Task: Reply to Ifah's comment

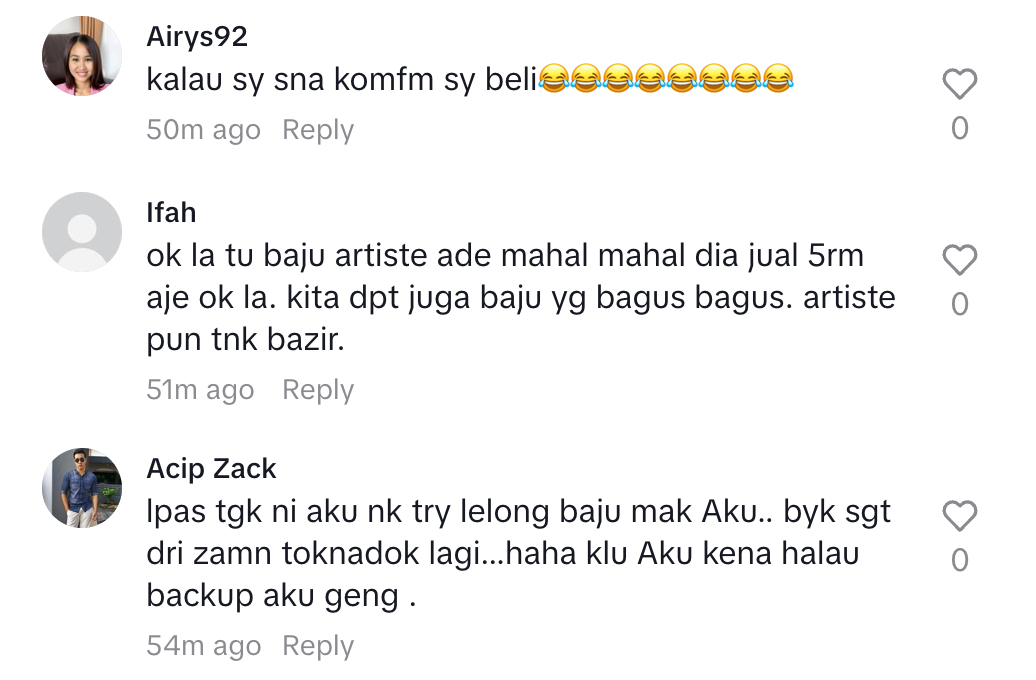Action: [x=318, y=390]
